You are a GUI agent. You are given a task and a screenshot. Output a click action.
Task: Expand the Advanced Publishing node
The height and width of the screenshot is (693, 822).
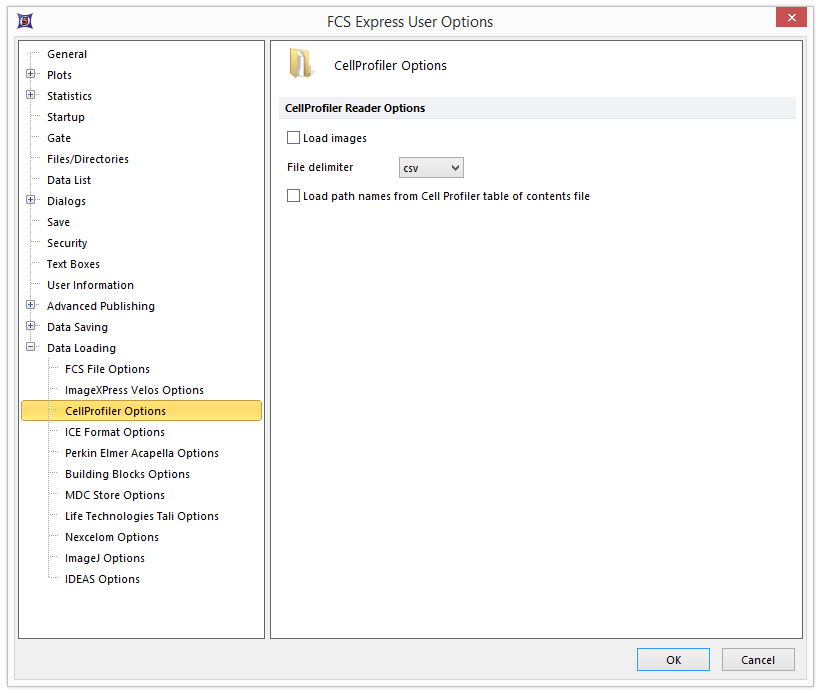point(31,306)
